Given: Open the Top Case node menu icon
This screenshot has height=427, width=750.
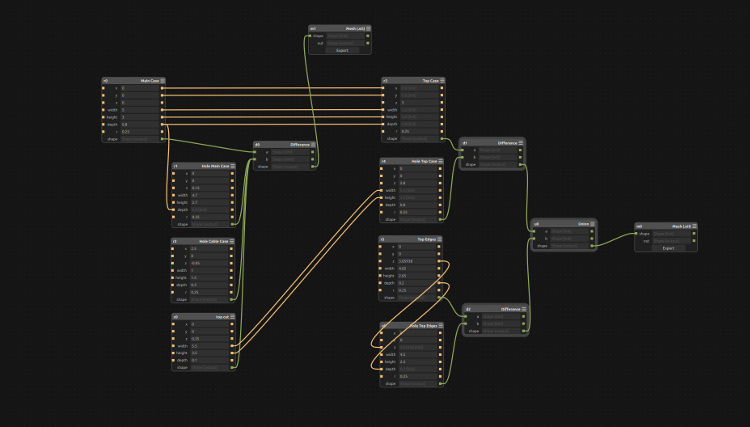Looking at the screenshot, I should pyautogui.click(x=442, y=81).
